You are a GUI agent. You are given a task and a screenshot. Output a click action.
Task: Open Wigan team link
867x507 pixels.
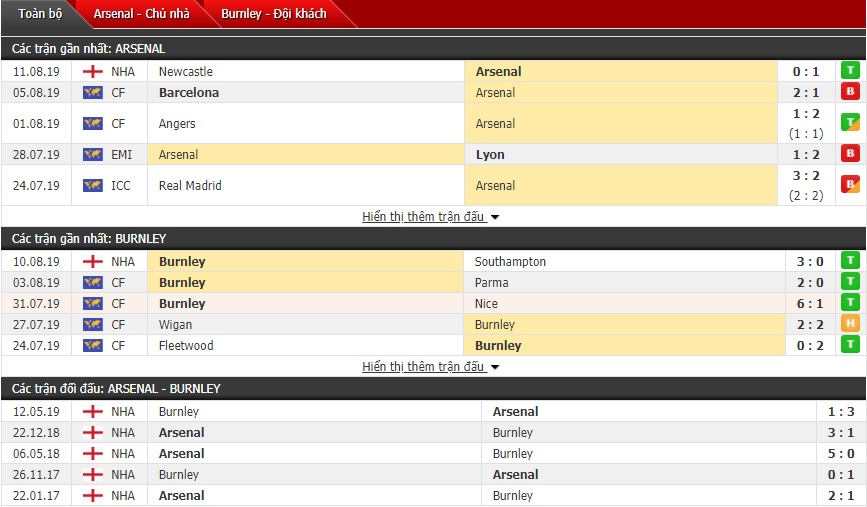tap(175, 325)
